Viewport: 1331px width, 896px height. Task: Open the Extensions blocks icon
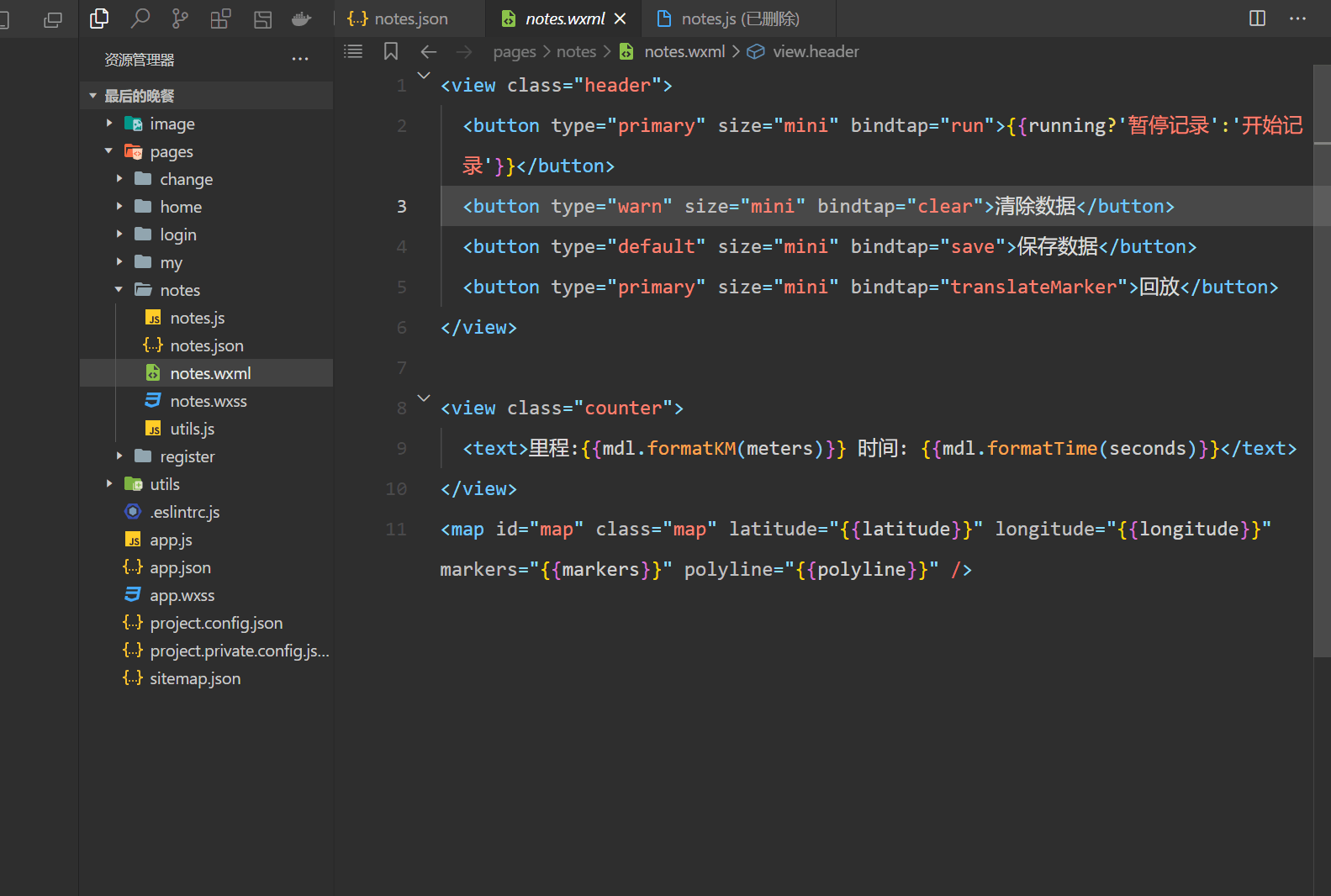point(220,18)
